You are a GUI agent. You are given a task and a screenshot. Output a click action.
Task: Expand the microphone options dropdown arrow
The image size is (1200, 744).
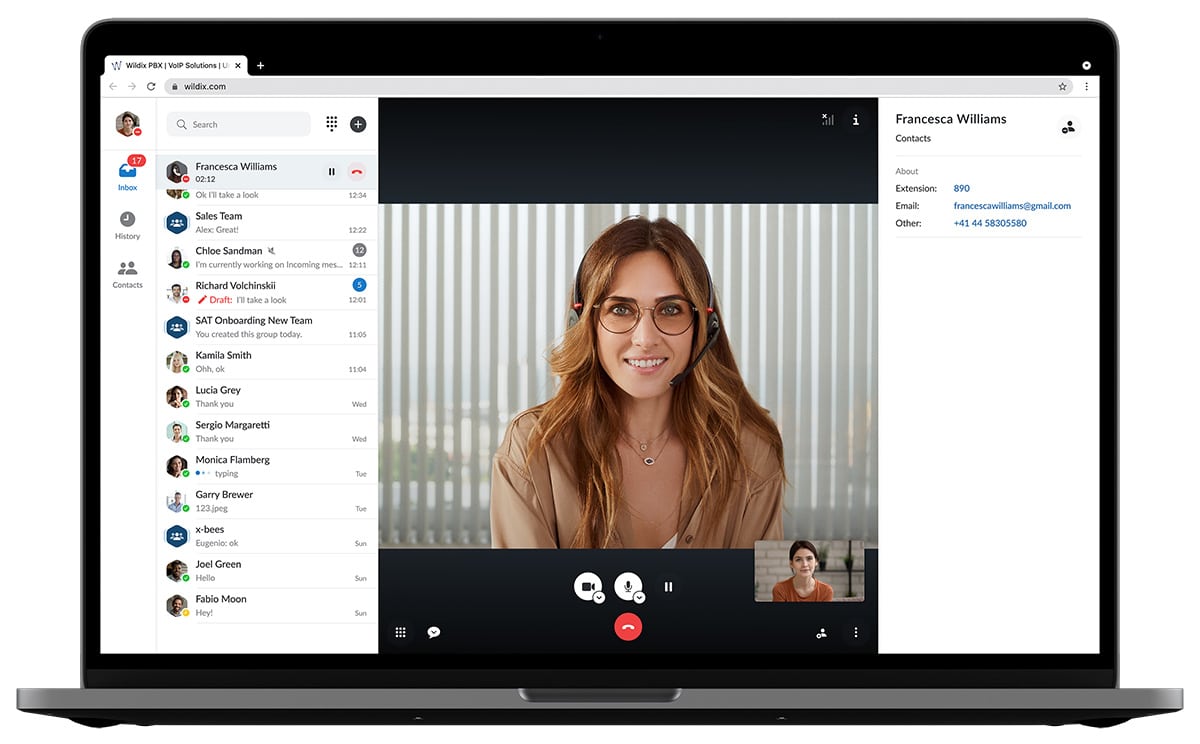[x=639, y=597]
